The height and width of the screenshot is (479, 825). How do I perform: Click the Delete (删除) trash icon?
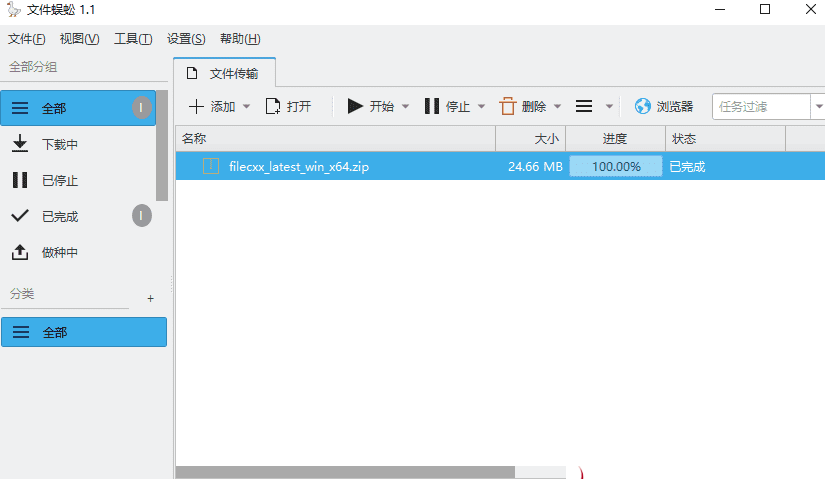[x=508, y=107]
